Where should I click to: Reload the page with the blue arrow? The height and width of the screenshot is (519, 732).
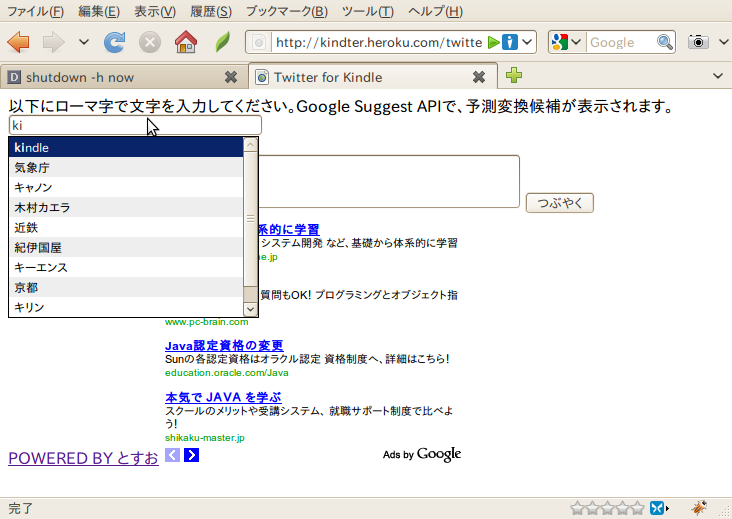coord(114,42)
